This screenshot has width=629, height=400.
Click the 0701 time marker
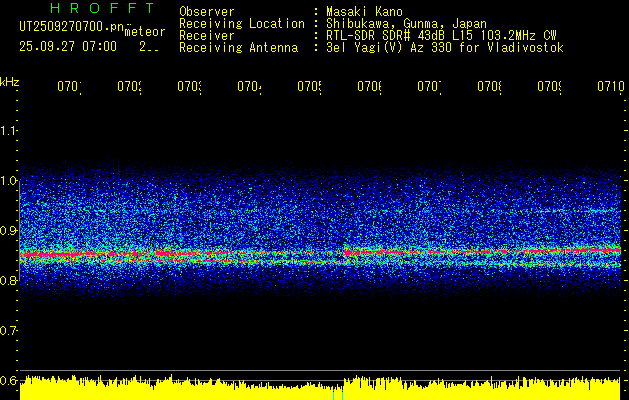click(69, 86)
